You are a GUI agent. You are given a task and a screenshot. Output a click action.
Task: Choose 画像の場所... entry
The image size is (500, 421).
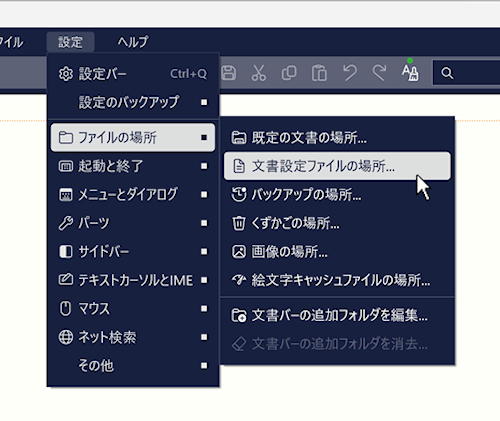click(x=337, y=252)
